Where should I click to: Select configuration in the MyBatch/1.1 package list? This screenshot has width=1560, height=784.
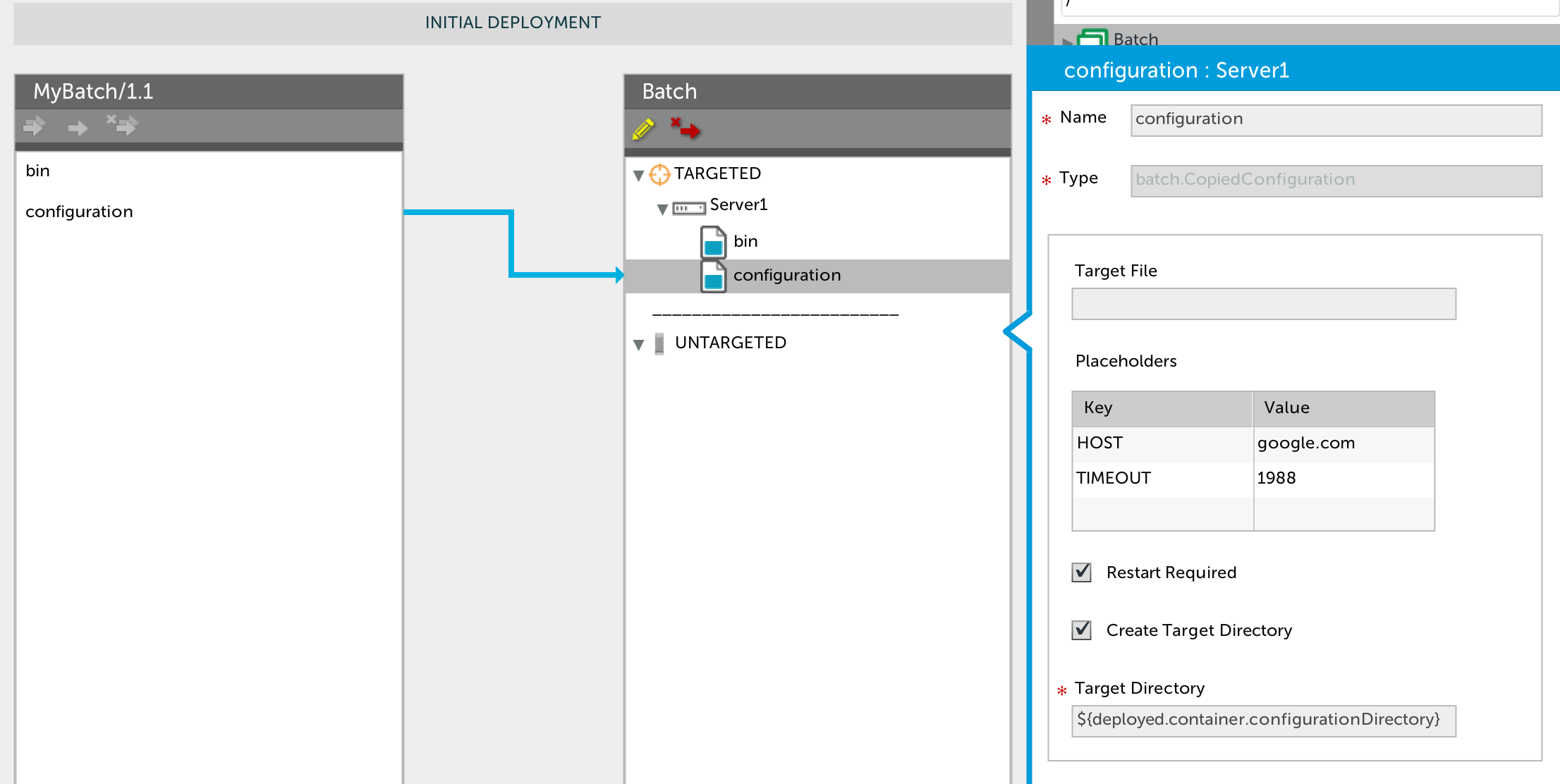79,212
